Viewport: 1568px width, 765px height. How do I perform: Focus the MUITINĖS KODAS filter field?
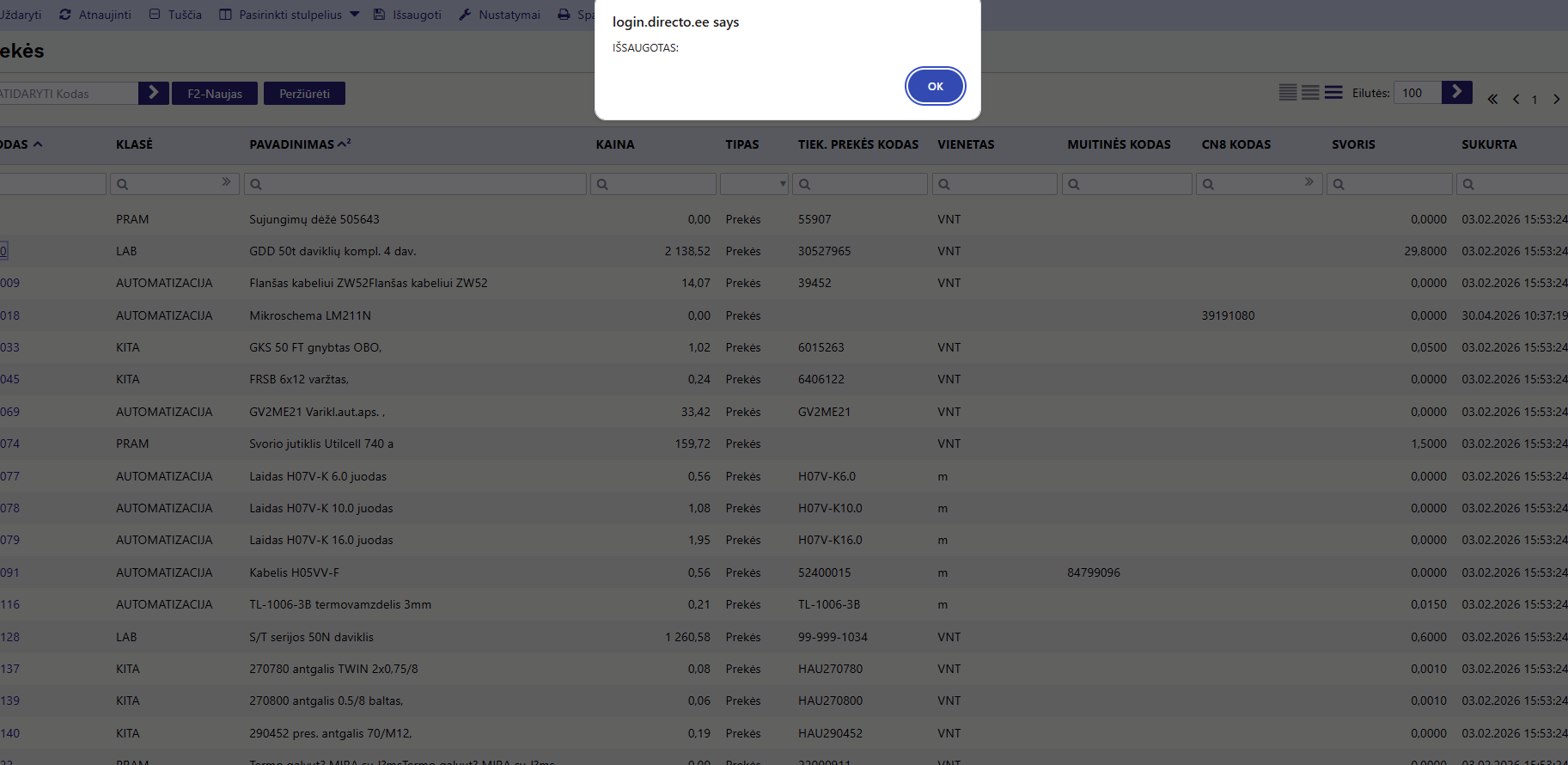tap(1126, 184)
